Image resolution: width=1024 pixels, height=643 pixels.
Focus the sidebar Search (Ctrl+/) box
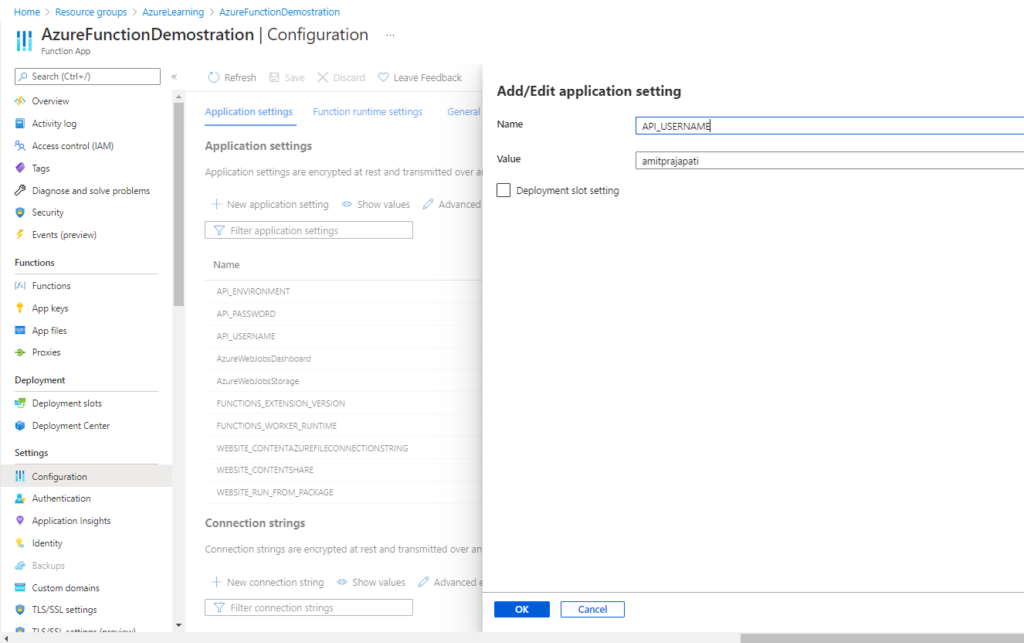(88, 76)
